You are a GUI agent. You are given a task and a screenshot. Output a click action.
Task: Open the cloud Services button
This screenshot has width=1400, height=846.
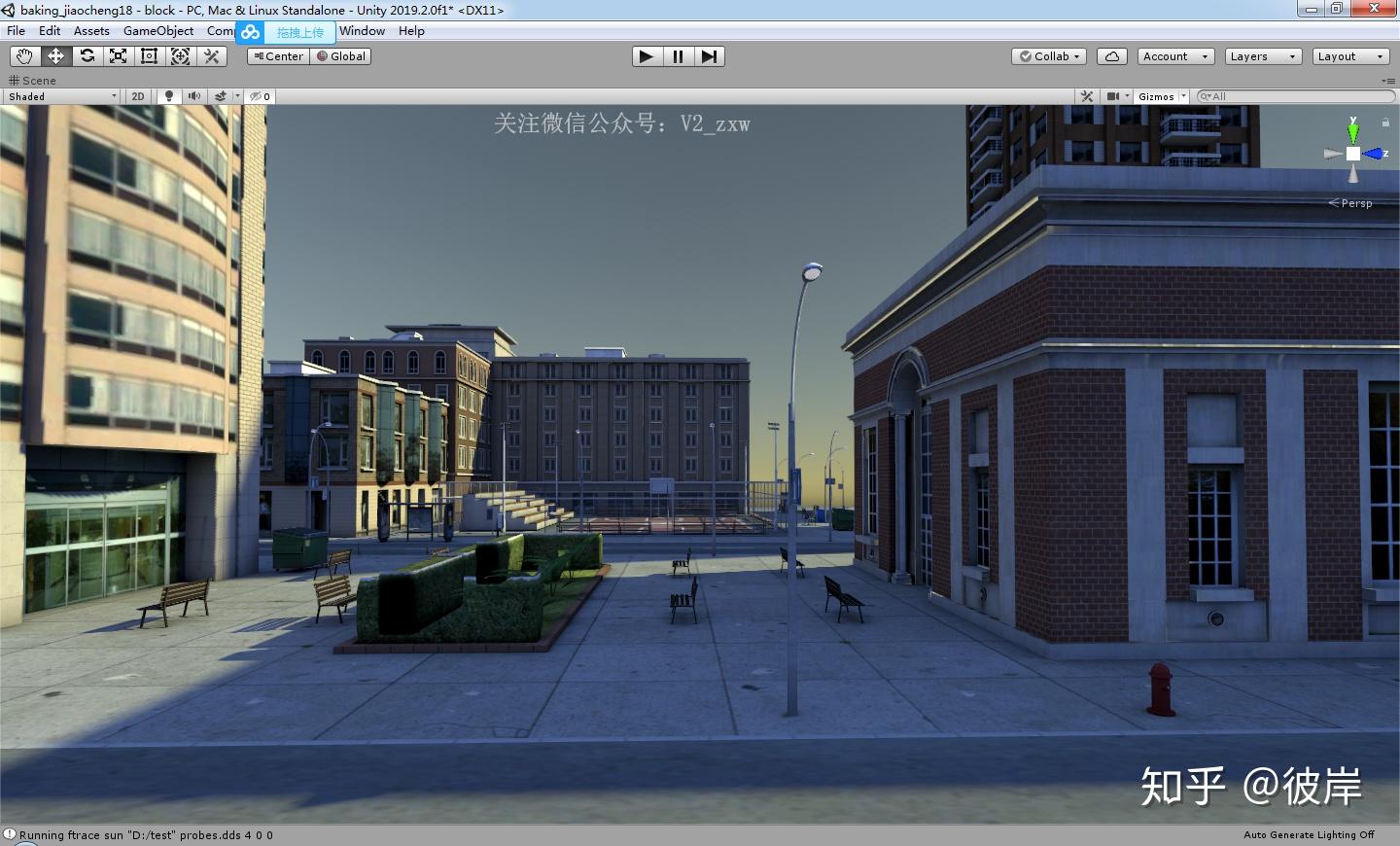point(1111,56)
